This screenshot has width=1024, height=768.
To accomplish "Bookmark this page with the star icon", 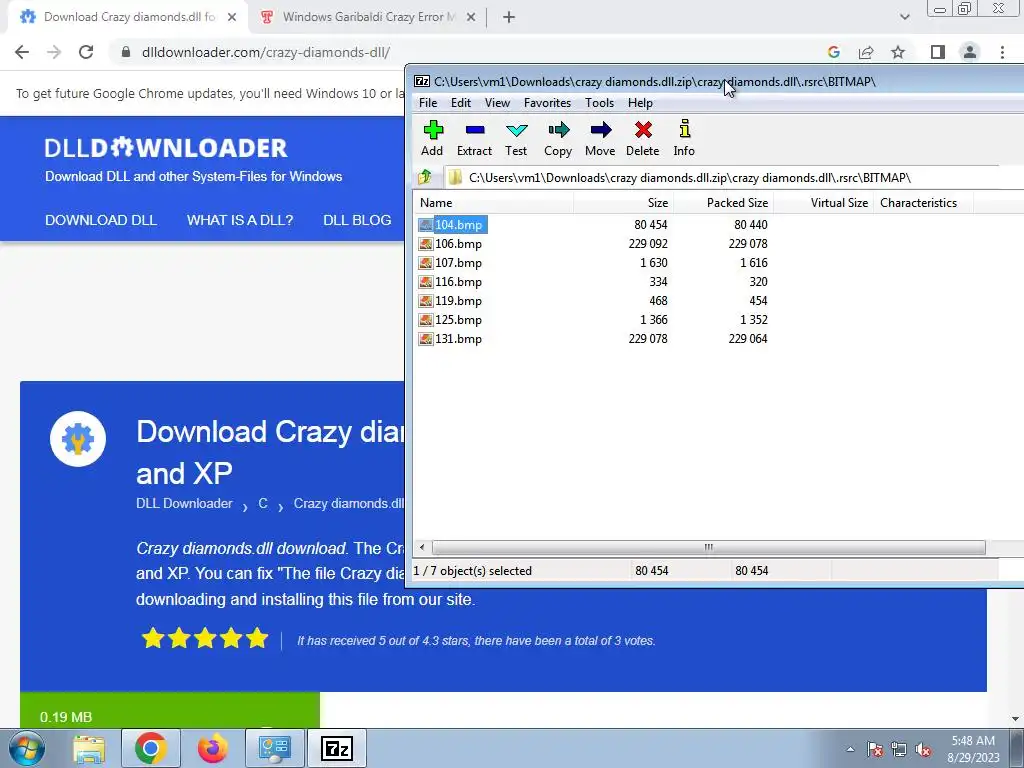I will coord(898,52).
